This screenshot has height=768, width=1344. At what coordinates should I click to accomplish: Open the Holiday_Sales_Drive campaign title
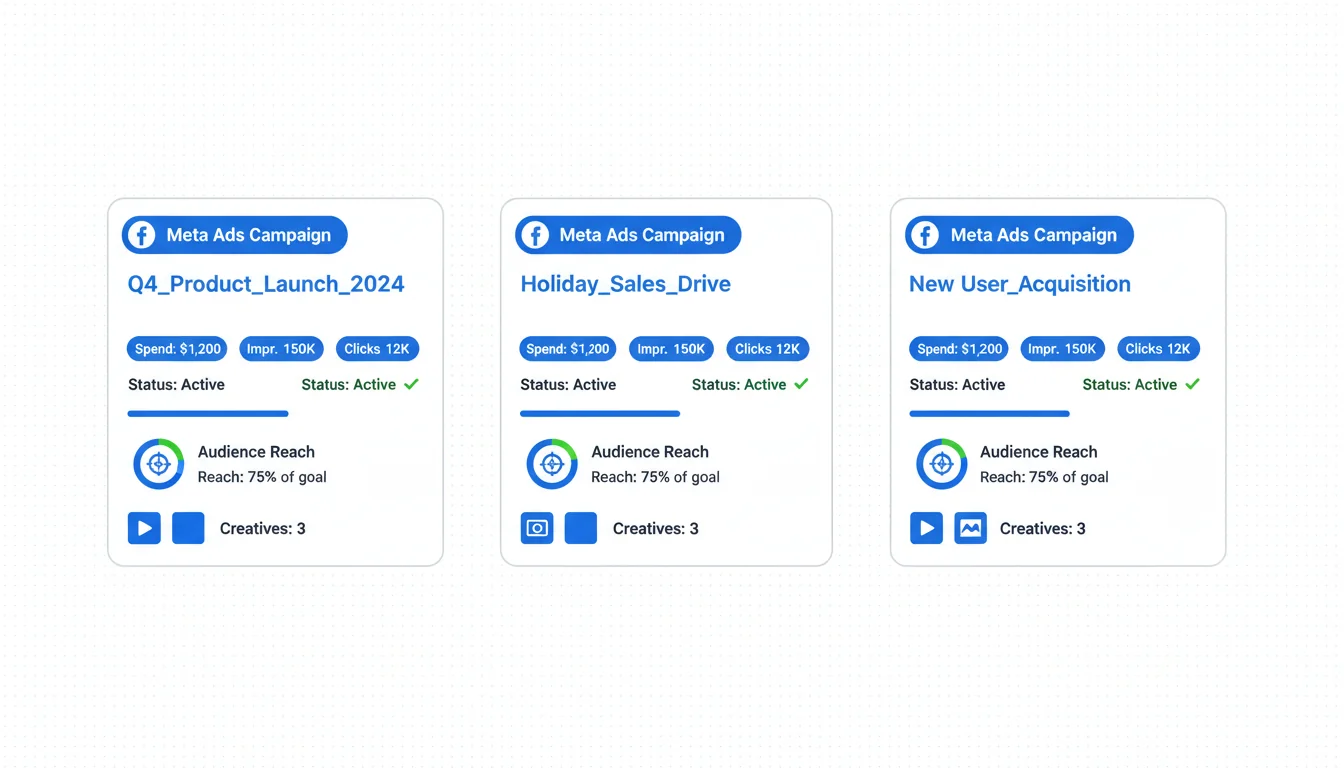(625, 284)
